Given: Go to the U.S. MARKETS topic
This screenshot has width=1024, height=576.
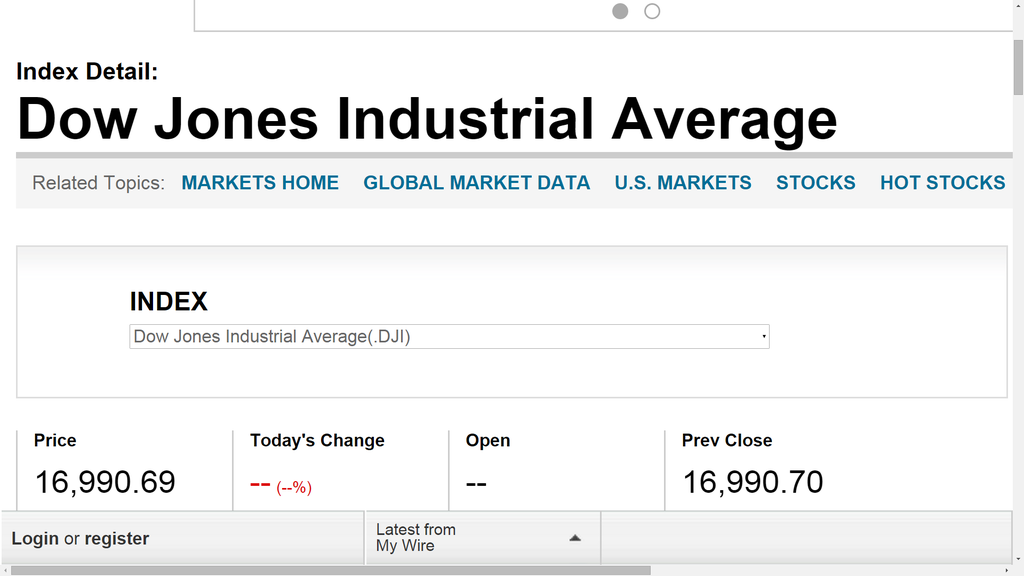Looking at the screenshot, I should click(x=683, y=183).
